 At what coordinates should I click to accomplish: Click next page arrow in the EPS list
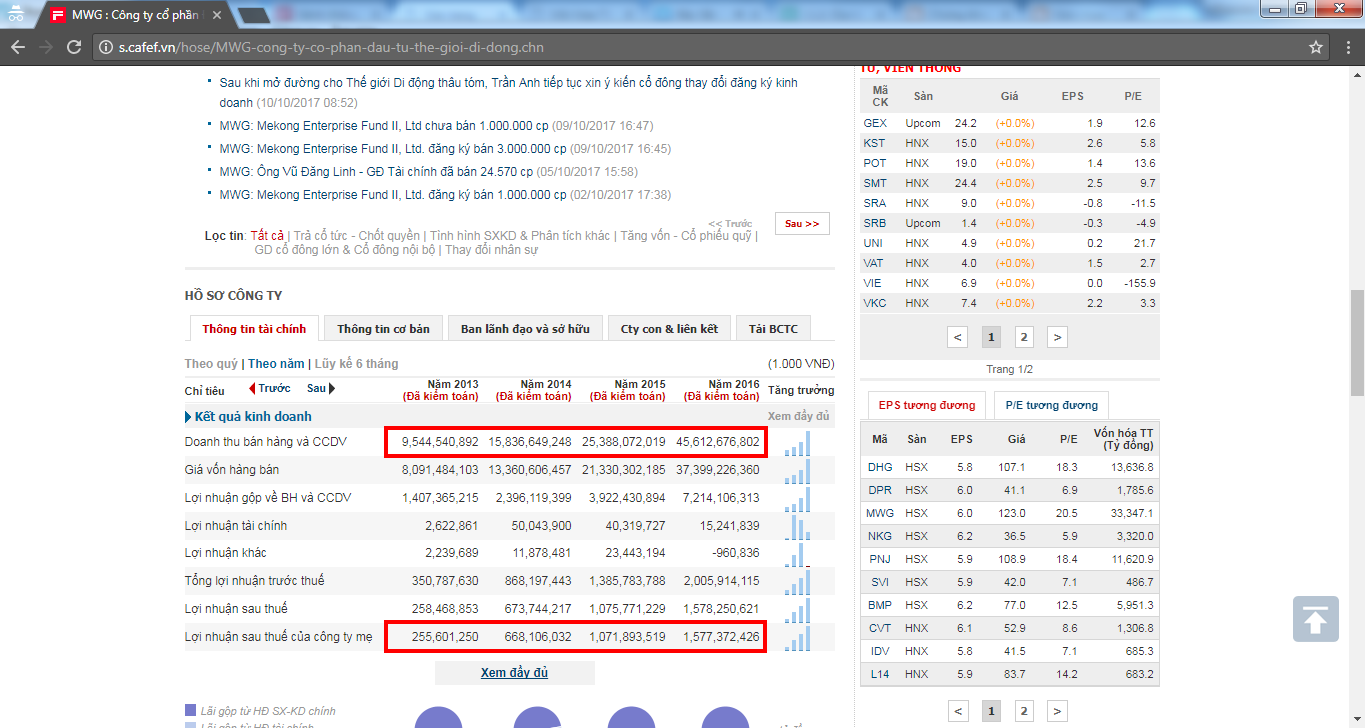1057,711
